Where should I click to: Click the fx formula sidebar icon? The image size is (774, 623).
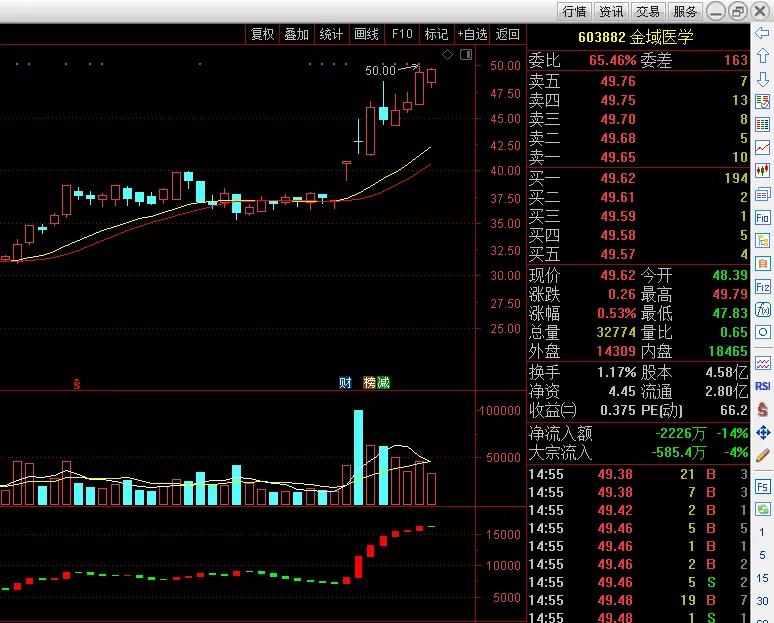(762, 310)
